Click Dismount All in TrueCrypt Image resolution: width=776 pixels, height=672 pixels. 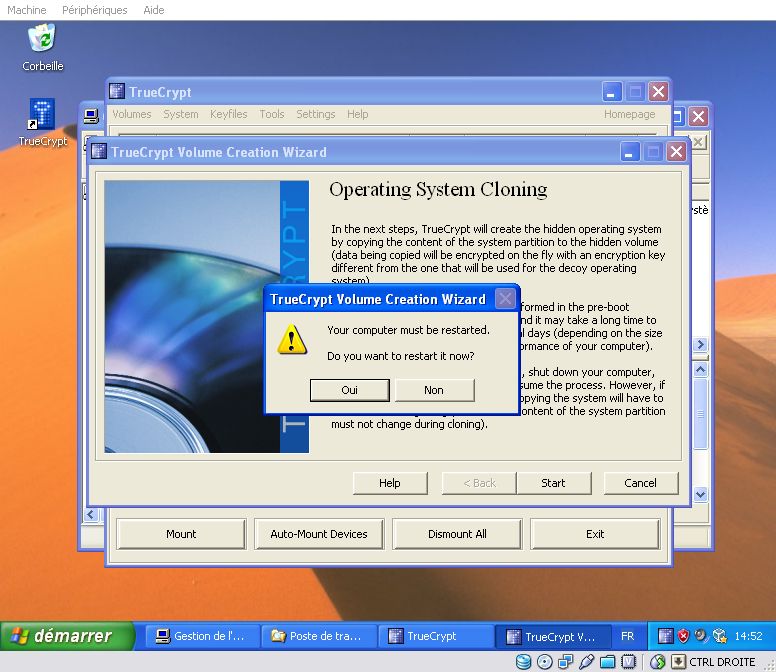point(457,534)
